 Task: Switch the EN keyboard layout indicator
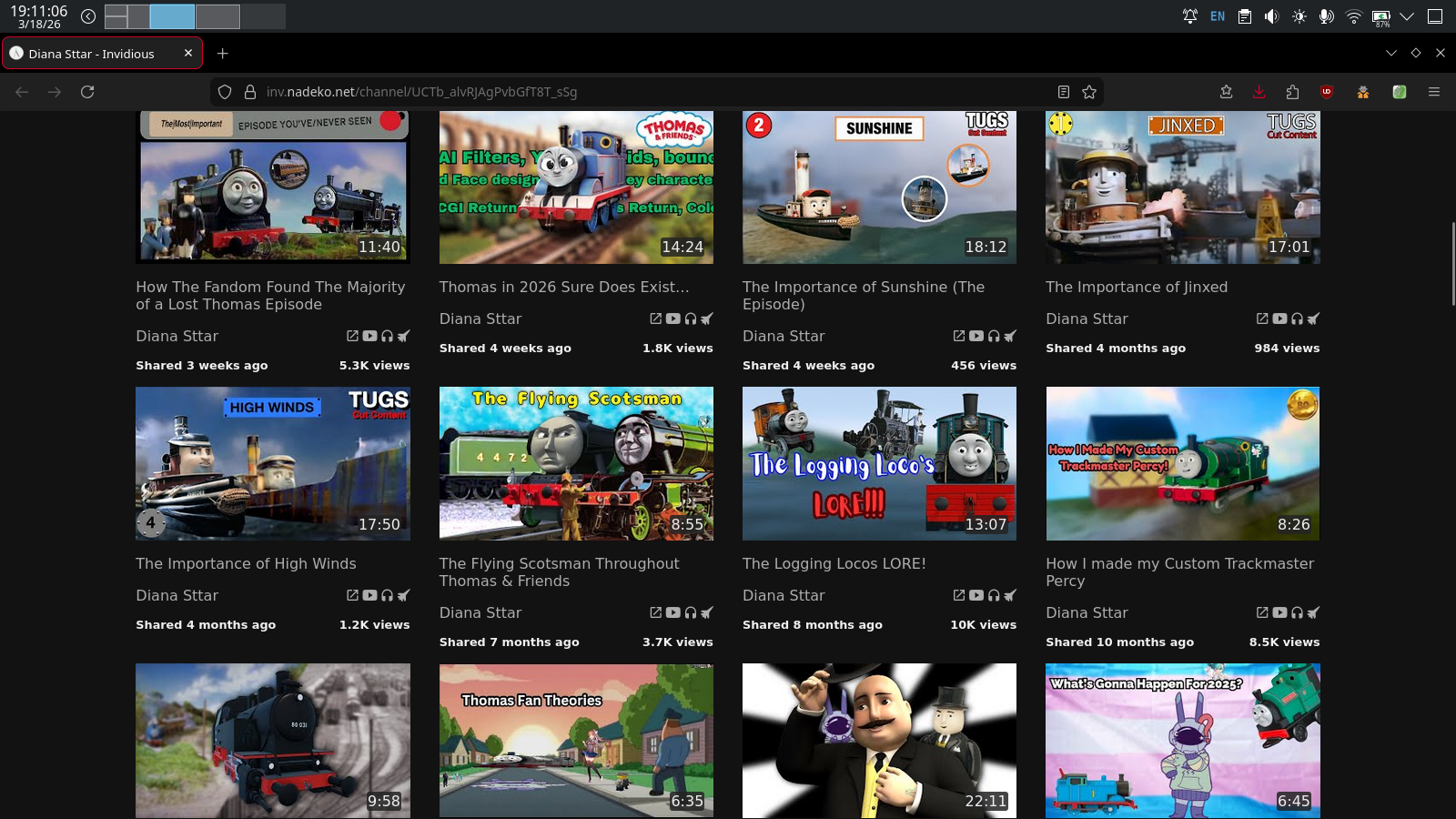1218,16
